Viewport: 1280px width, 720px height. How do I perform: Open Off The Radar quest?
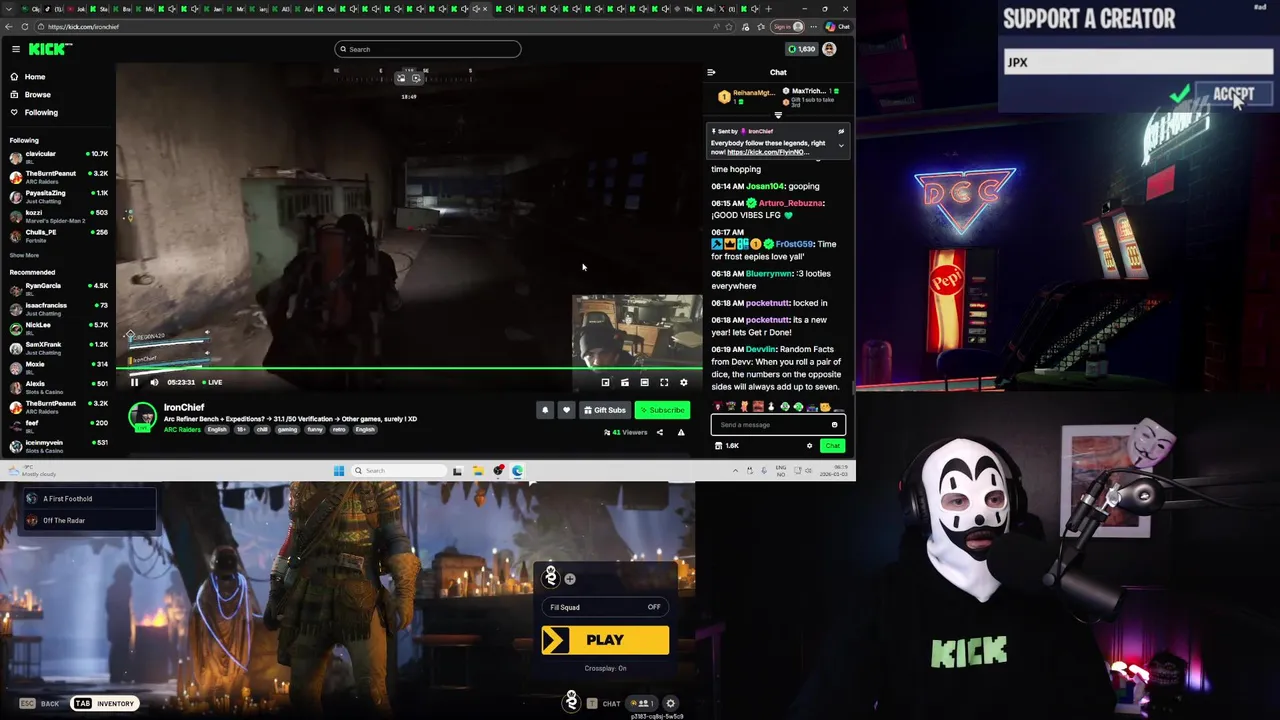tap(90, 521)
